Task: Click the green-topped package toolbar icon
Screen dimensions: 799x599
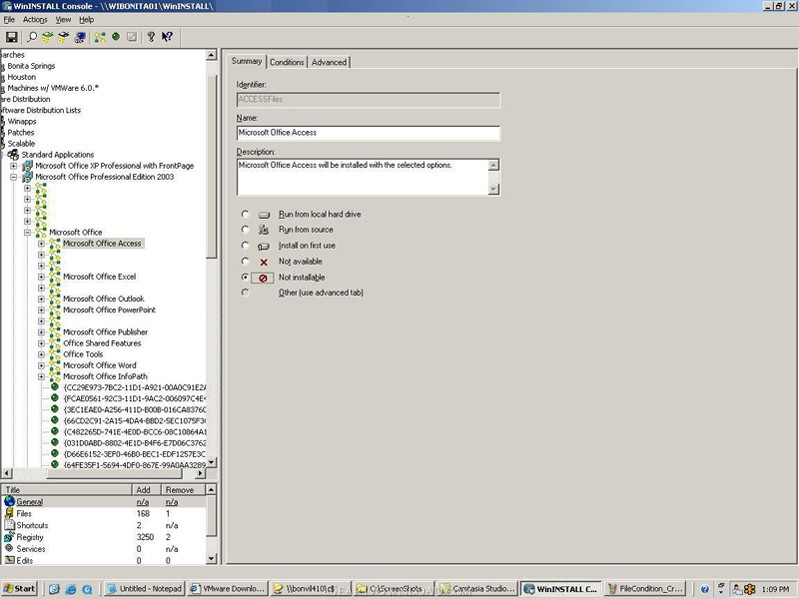Action: (x=47, y=37)
